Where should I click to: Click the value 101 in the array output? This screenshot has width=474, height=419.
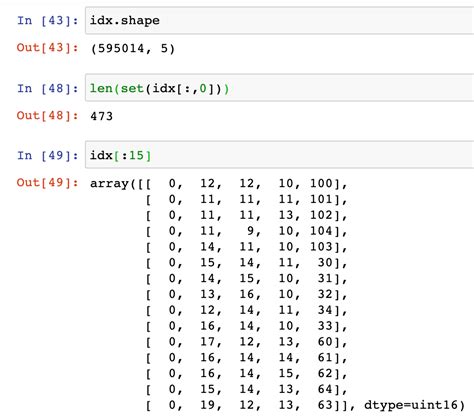pyautogui.click(x=321, y=199)
